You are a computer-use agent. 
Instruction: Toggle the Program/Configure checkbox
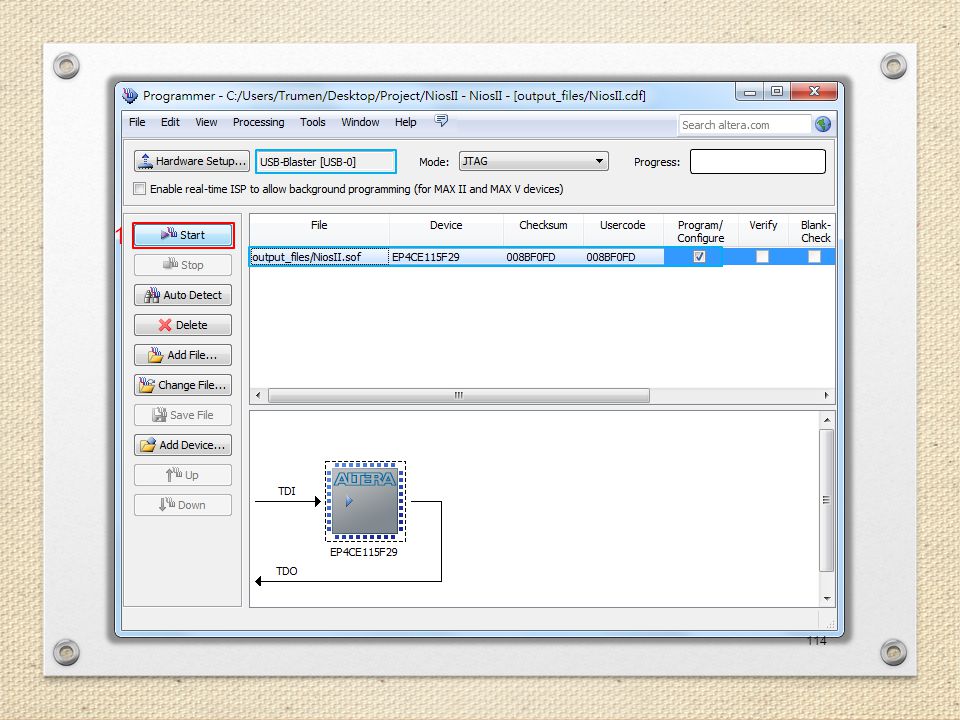point(699,257)
